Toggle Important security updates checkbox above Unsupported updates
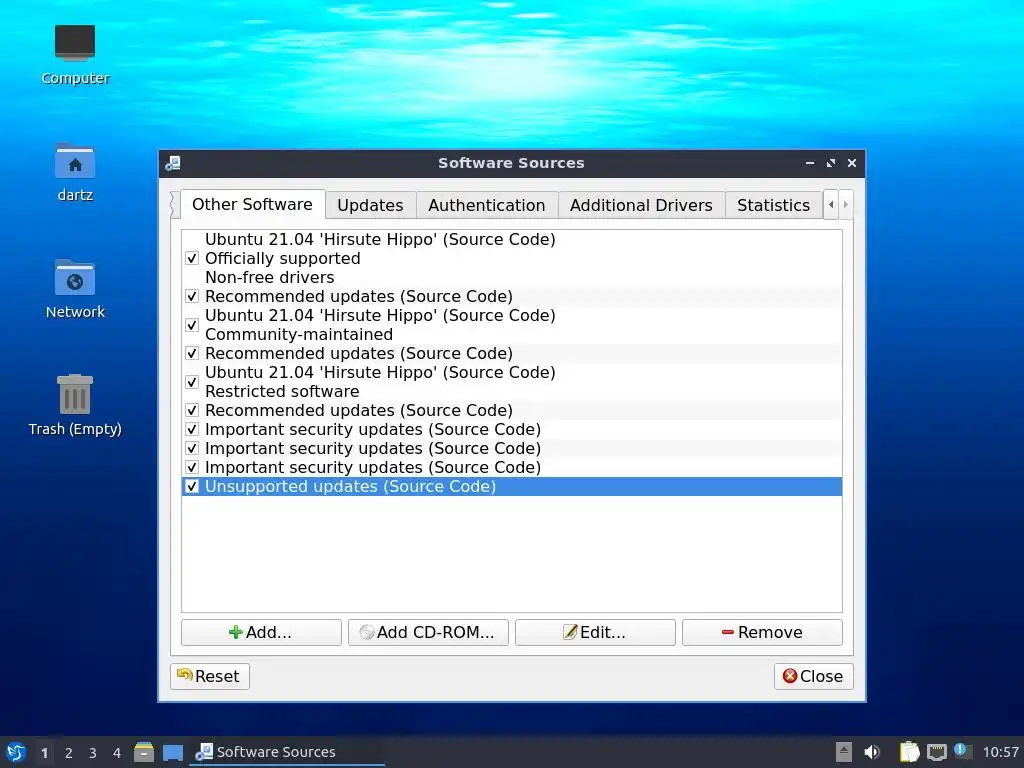This screenshot has height=768, width=1024. [x=192, y=468]
